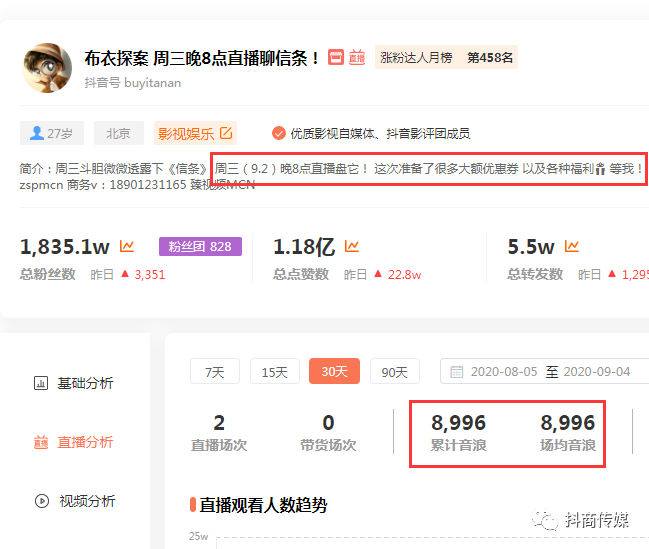Click the red shop icon beside the title
This screenshot has height=549, width=649.
[x=336, y=58]
